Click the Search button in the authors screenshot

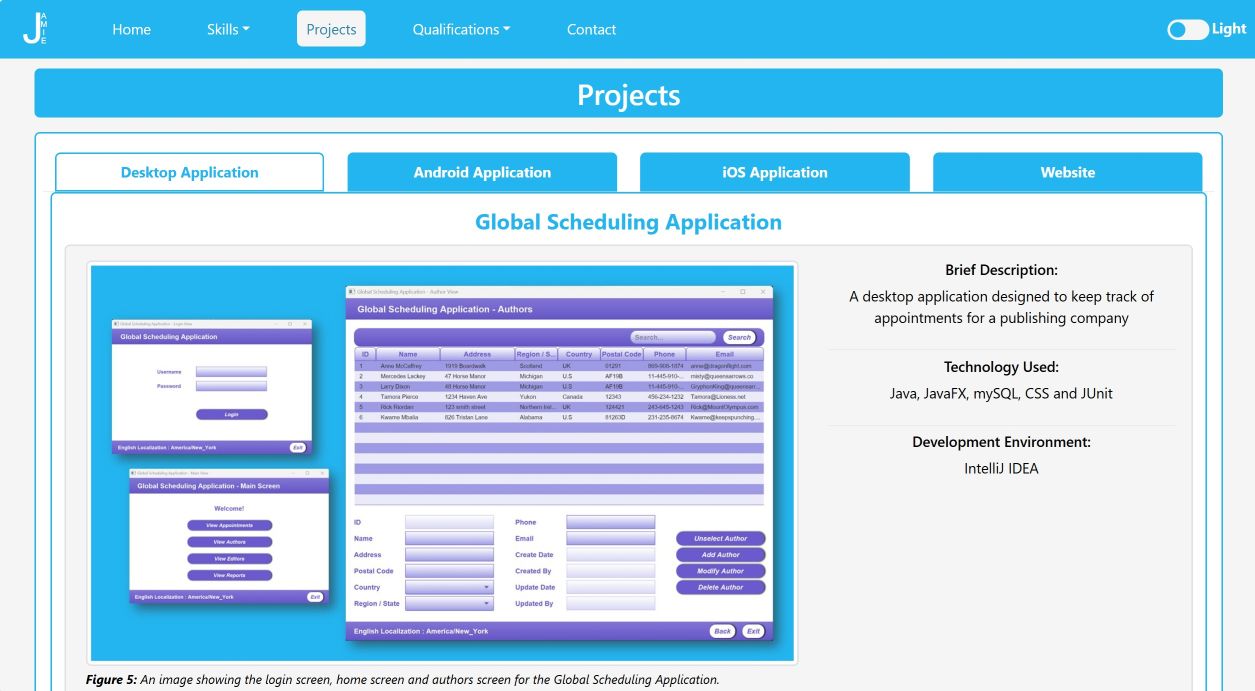click(740, 337)
